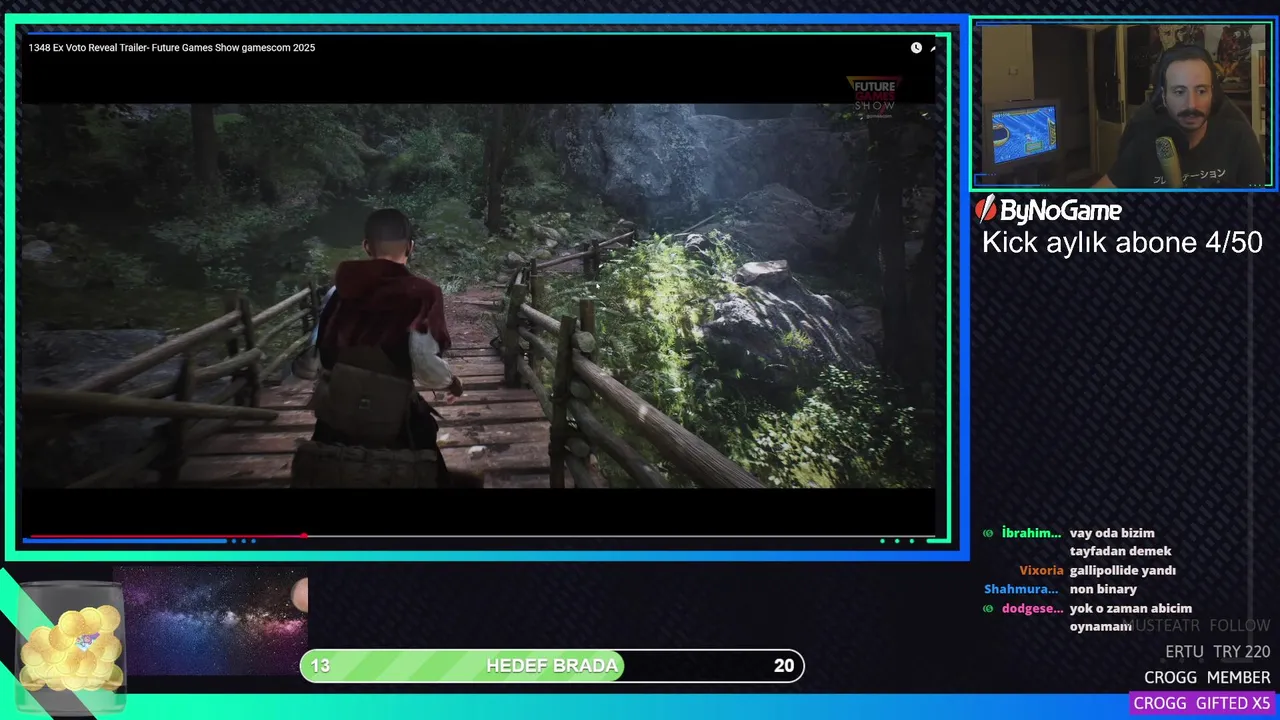Click the Future Games Show watermark logo
Screen dimensions: 1280x720
[874, 99]
